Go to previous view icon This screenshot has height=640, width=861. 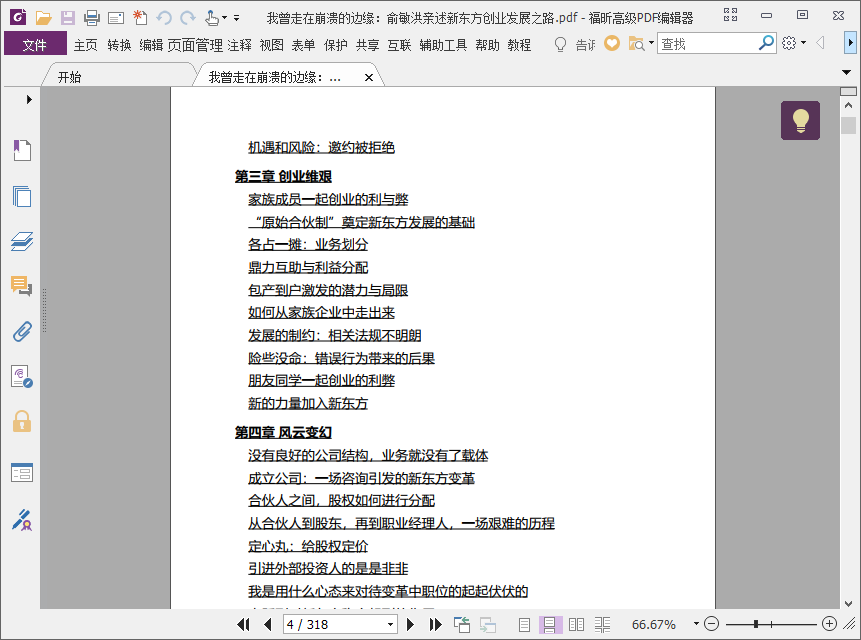(x=462, y=624)
